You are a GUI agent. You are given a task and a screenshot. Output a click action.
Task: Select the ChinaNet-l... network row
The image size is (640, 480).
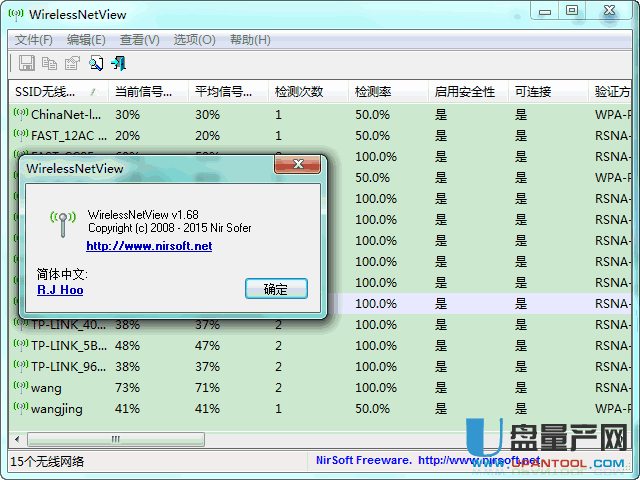pos(320,115)
